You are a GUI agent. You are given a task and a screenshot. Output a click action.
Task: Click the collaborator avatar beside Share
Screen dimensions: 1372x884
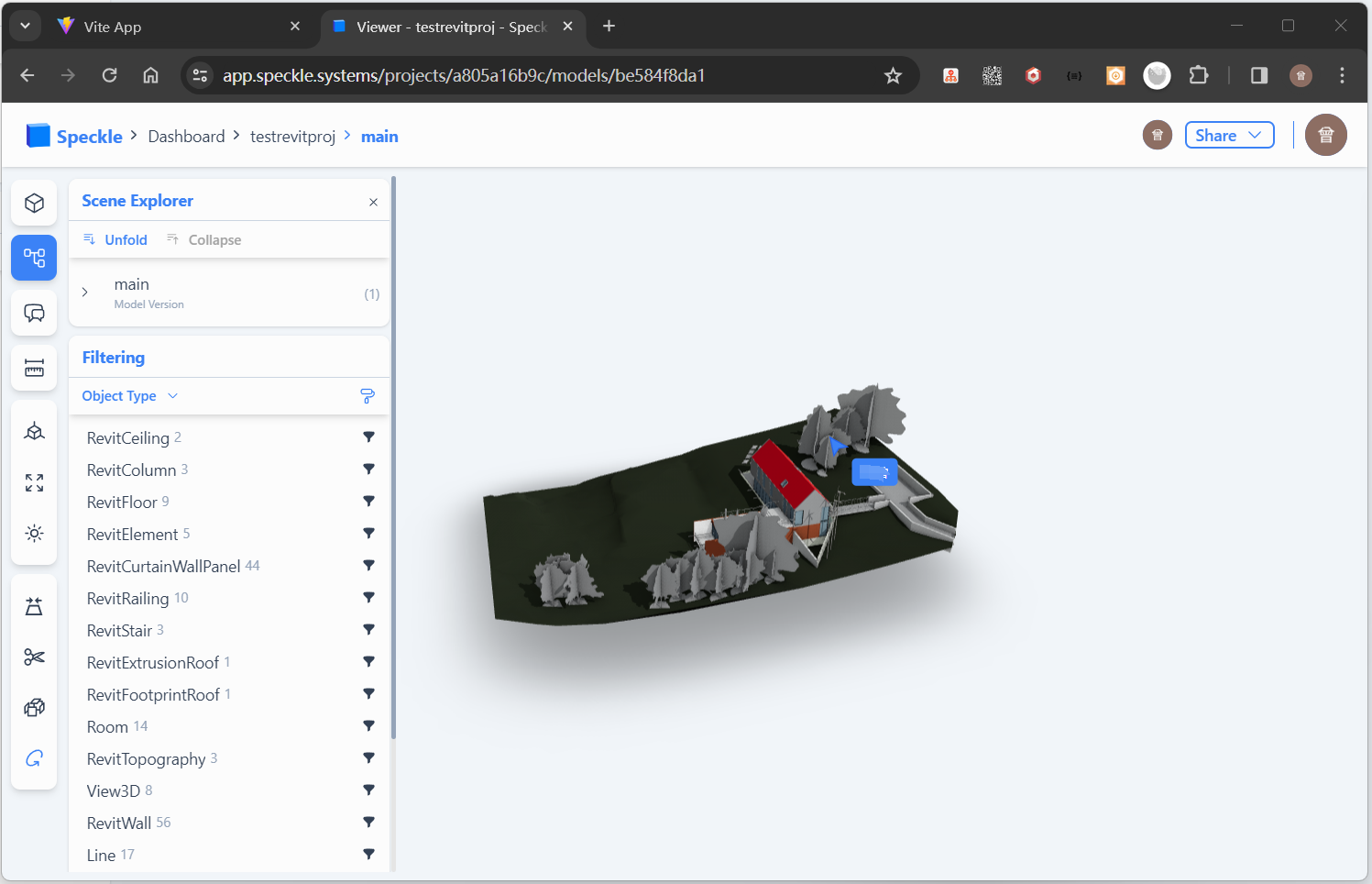click(x=1157, y=136)
